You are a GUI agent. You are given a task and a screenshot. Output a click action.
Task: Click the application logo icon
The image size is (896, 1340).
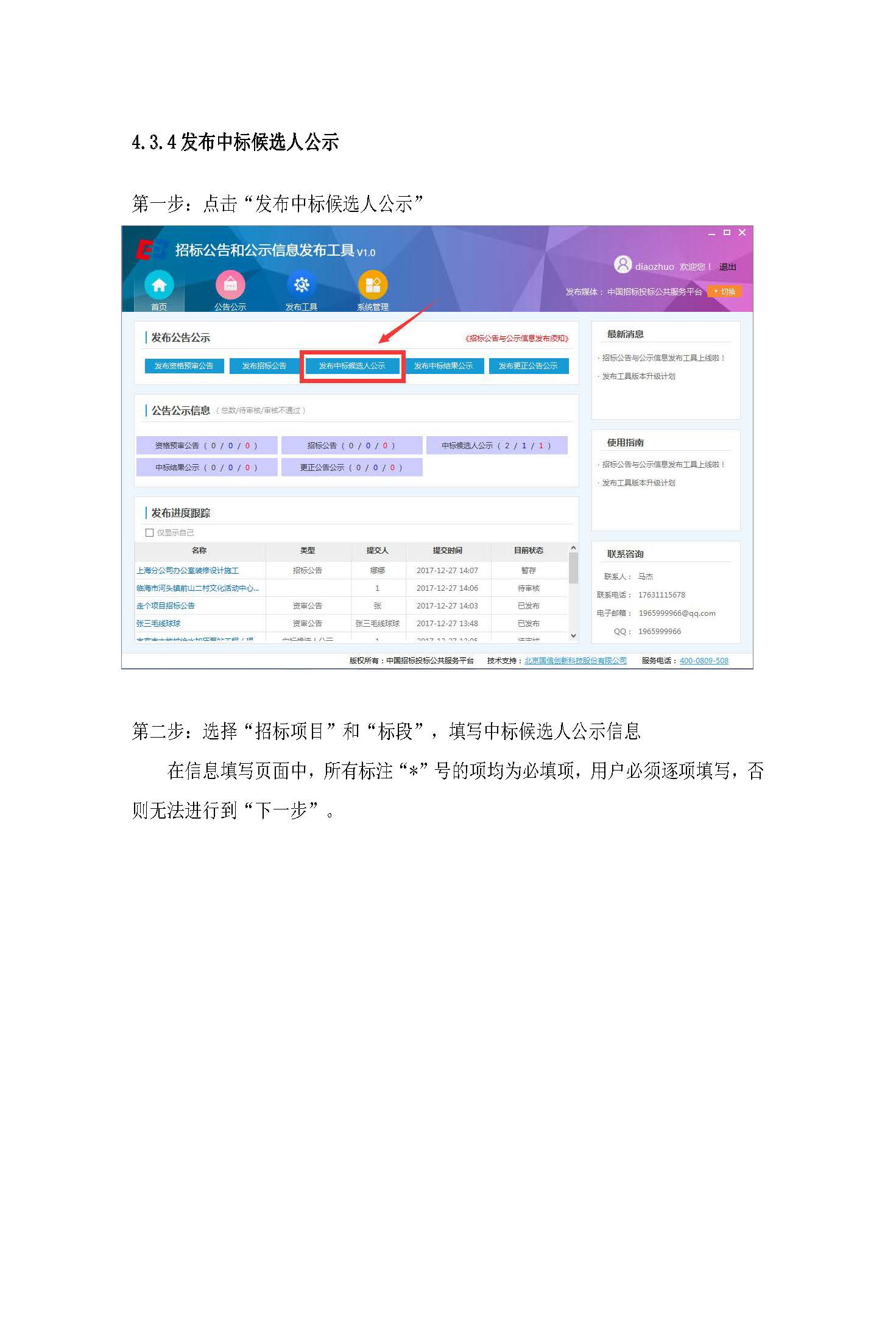coord(150,250)
